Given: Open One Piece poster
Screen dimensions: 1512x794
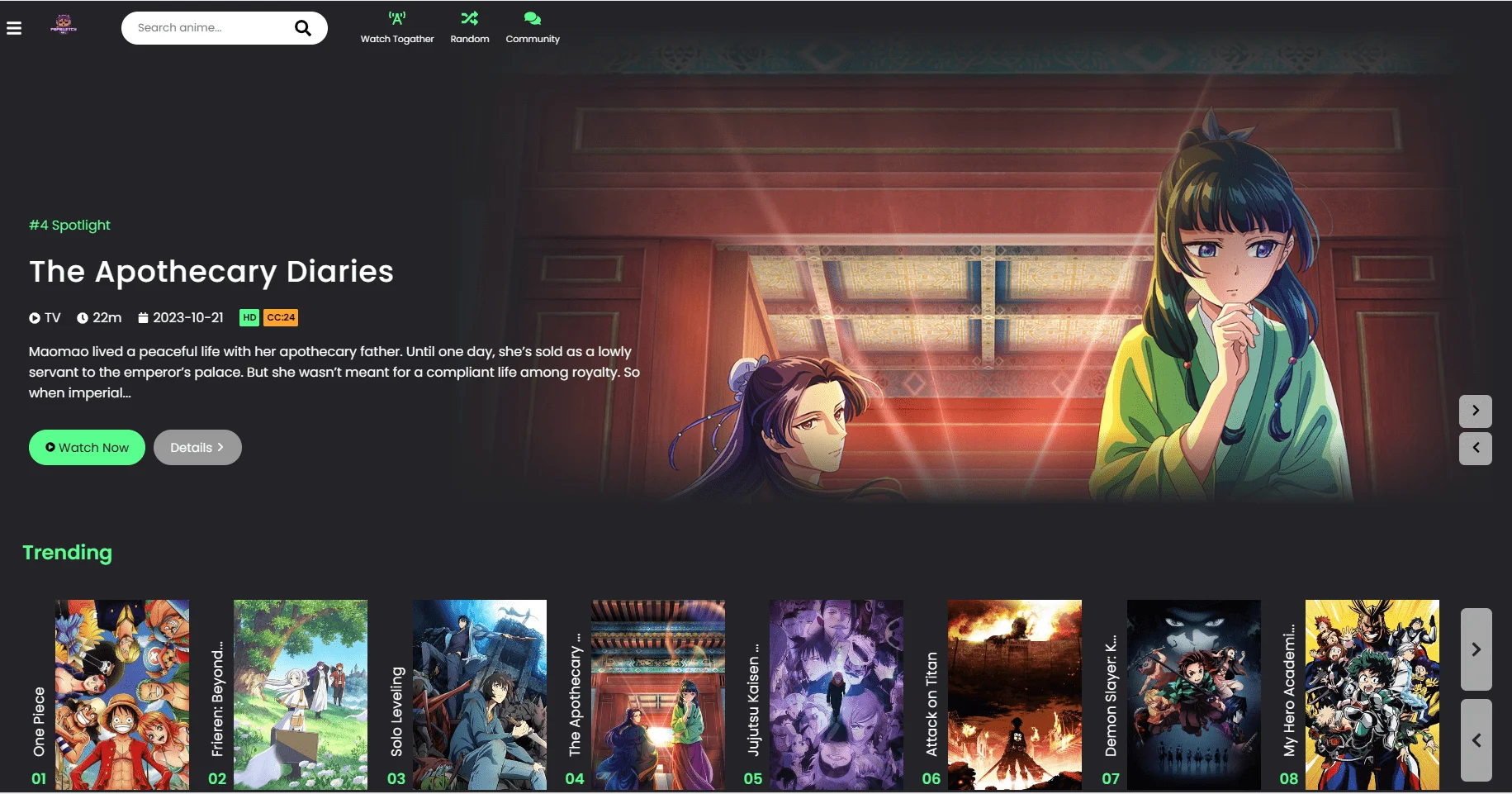Looking at the screenshot, I should (x=122, y=695).
